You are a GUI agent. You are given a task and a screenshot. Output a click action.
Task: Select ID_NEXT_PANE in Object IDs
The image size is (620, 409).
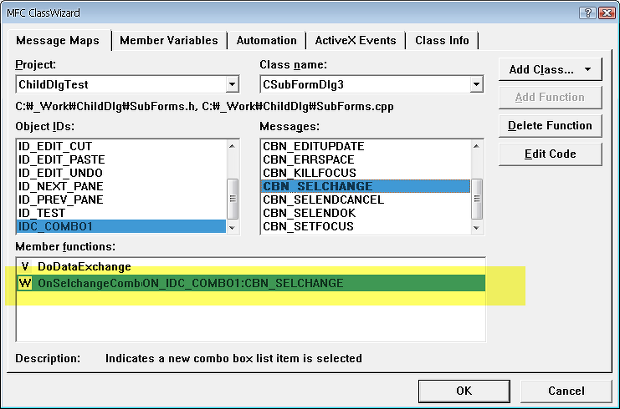pyautogui.click(x=122, y=186)
